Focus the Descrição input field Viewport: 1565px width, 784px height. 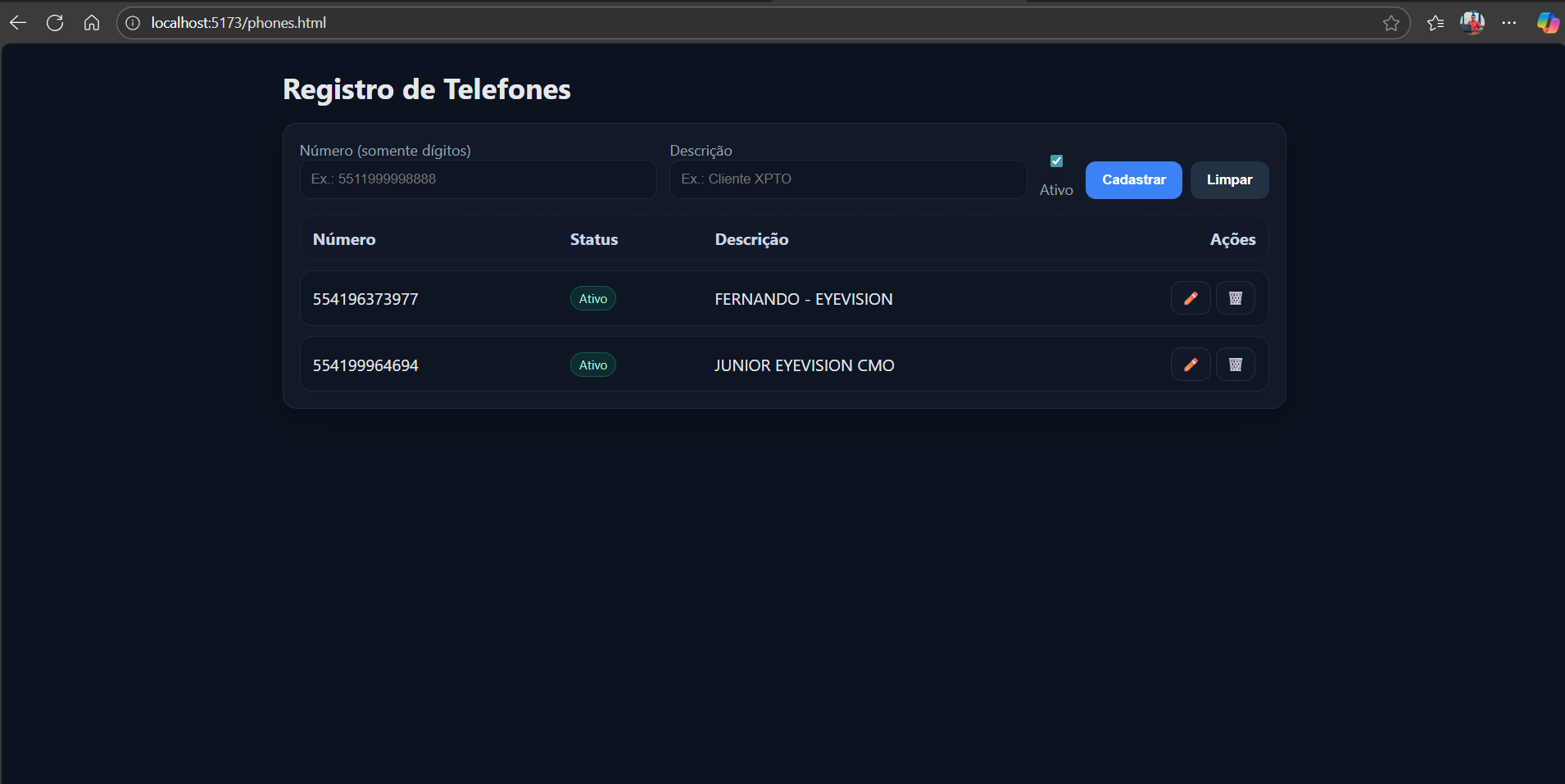(847, 179)
